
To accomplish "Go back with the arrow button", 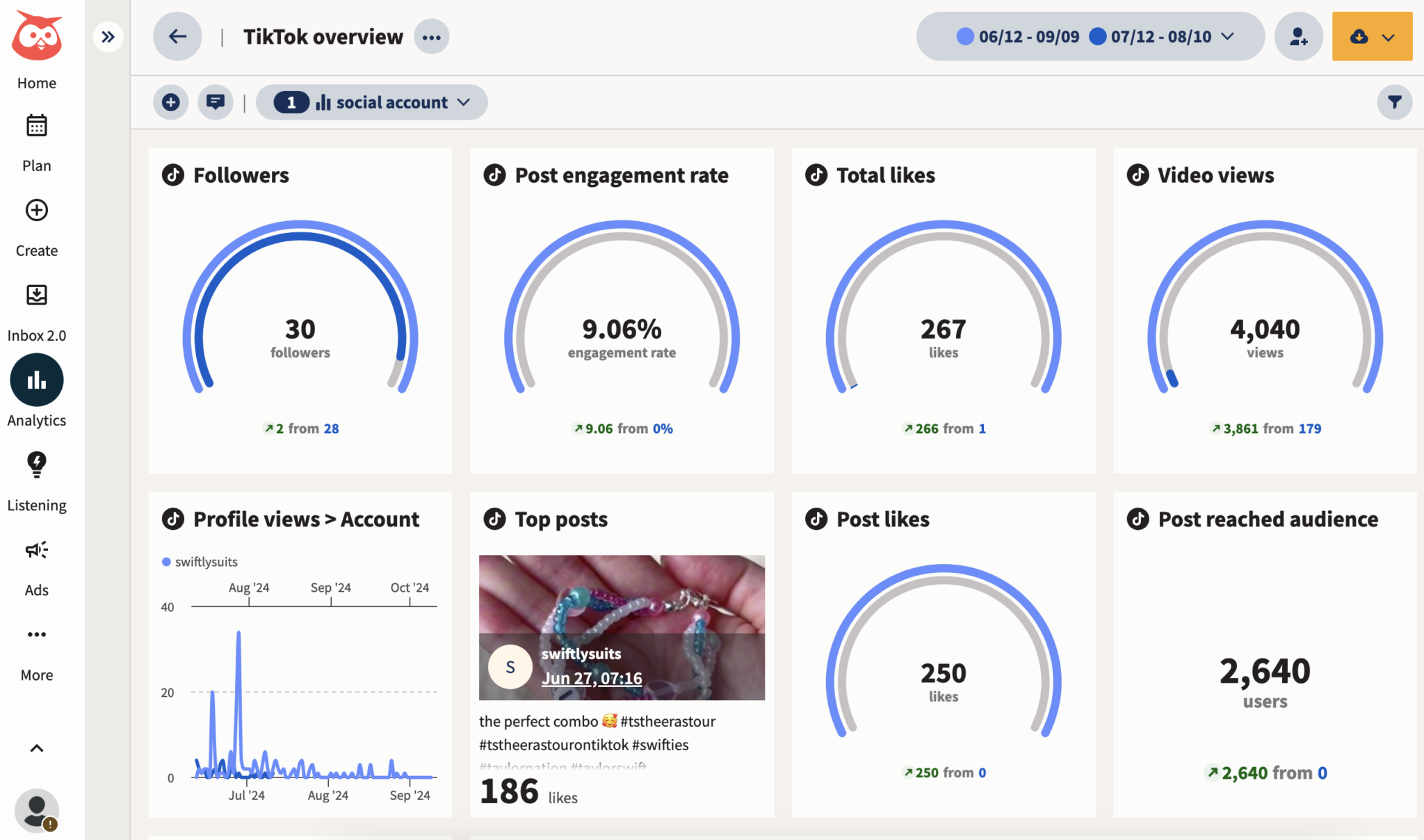I will point(177,36).
